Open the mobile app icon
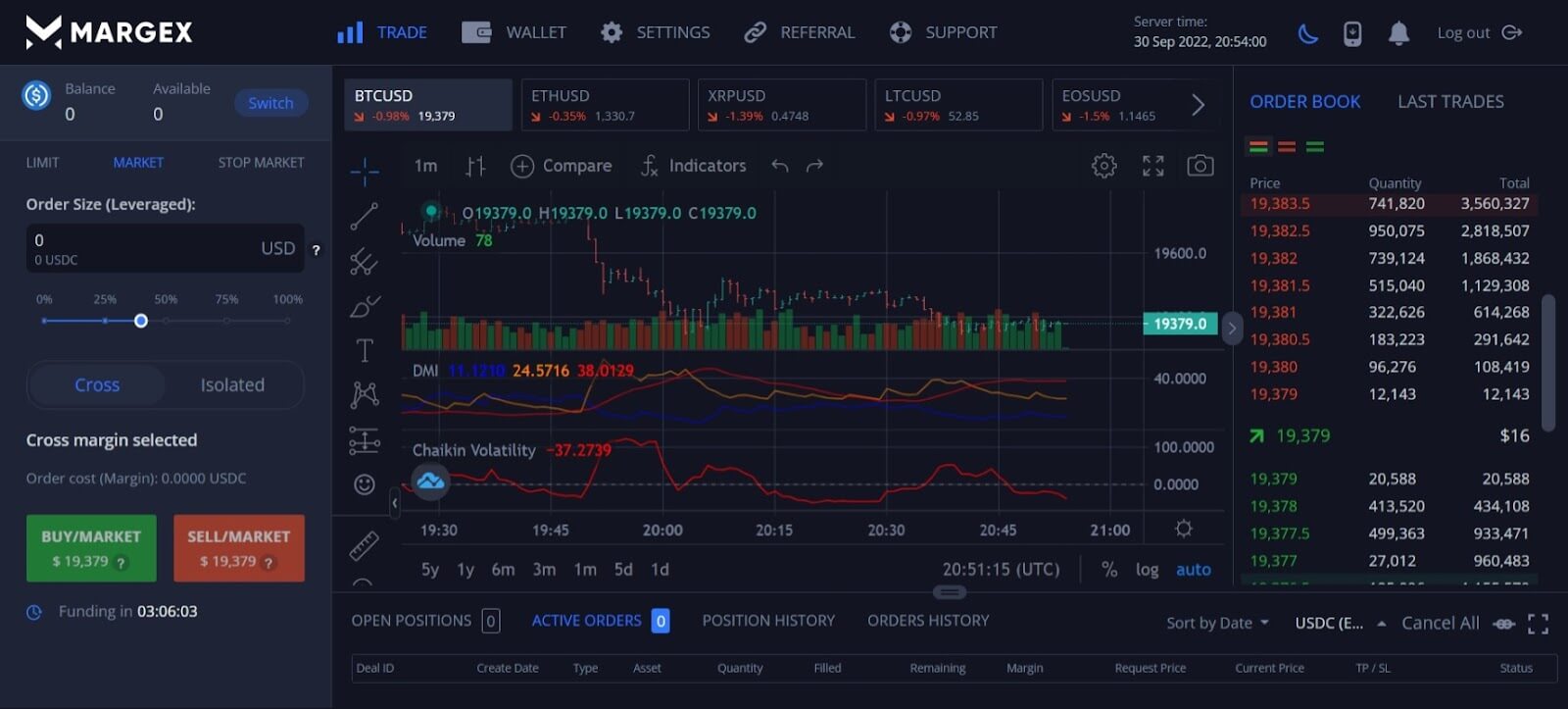Viewport: 1568px width, 709px height. click(1352, 33)
